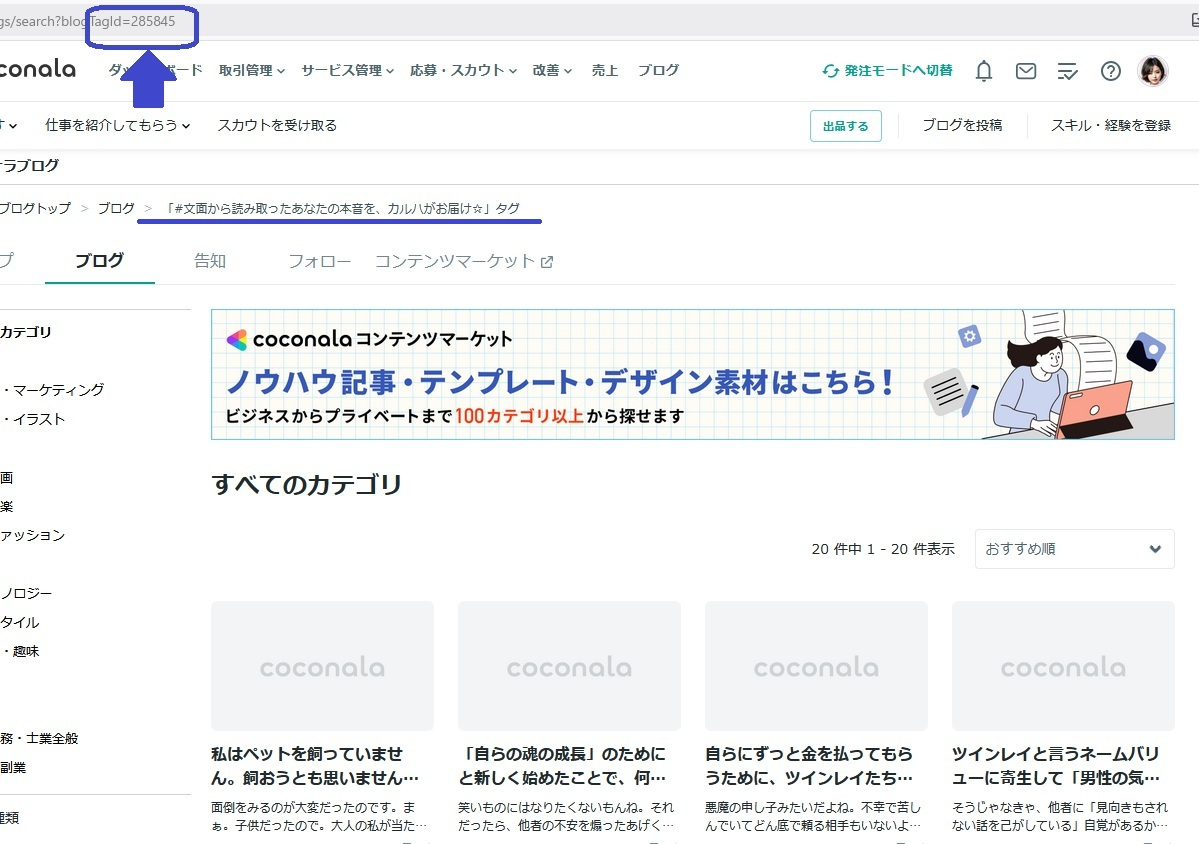Select 副業 category in sidebar

(13, 768)
